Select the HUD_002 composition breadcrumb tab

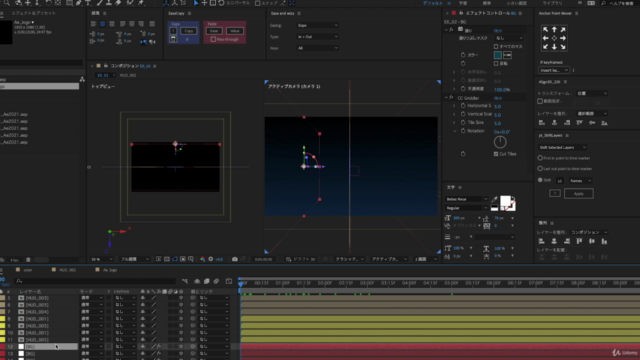(x=128, y=75)
